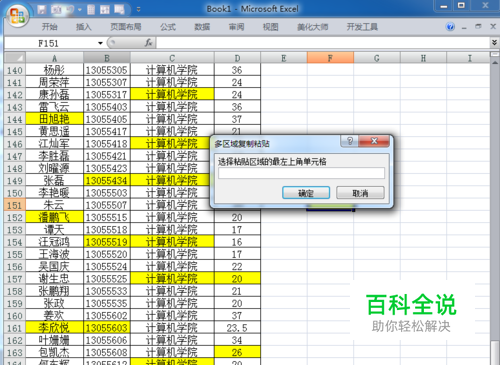Select column C header
This screenshot has width=500, height=365.
(172, 58)
